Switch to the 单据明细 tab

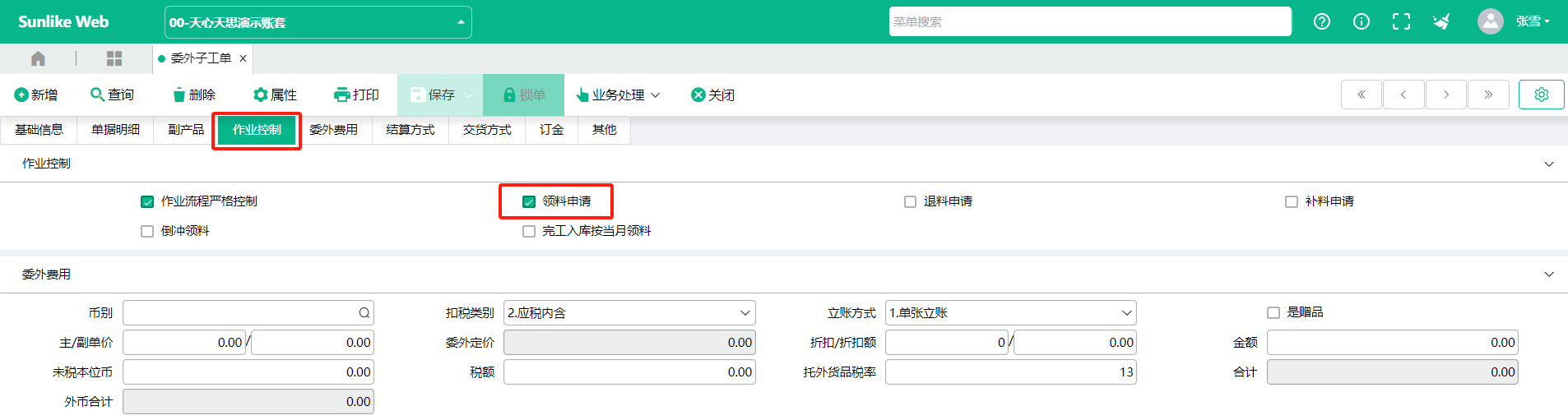[115, 130]
